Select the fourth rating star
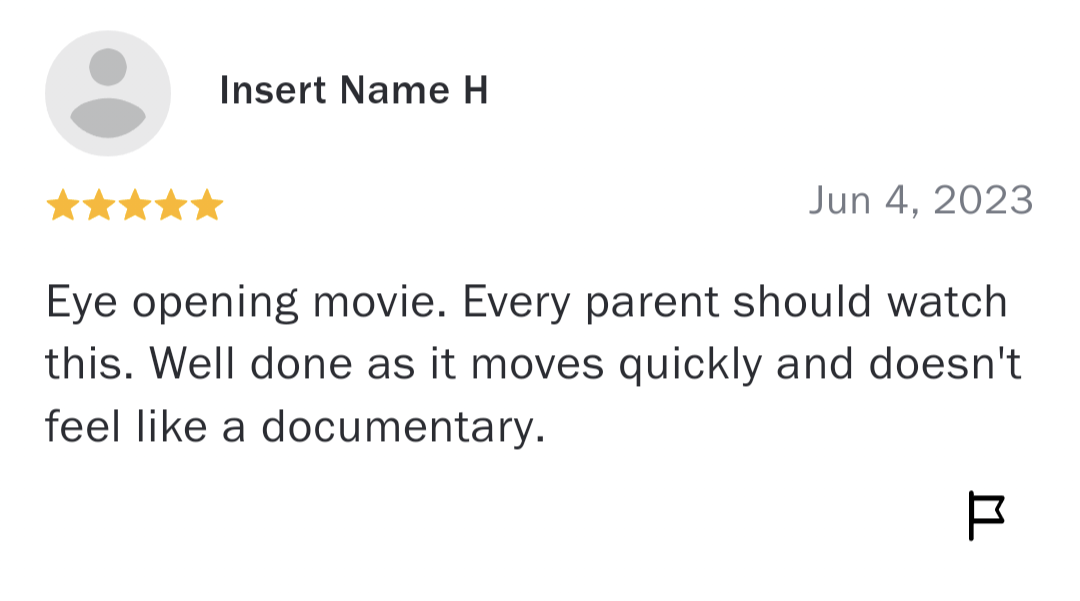The width and height of the screenshot is (1080, 601). tap(170, 205)
